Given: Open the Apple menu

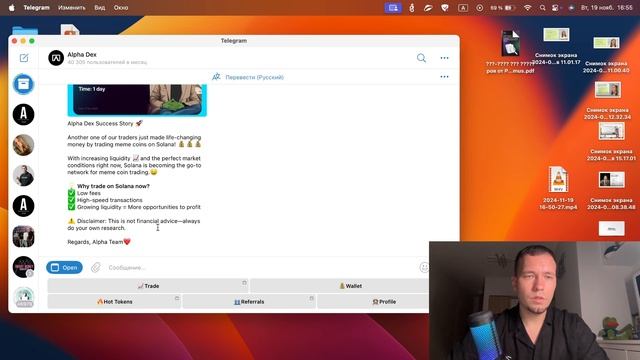Looking at the screenshot, I should [x=11, y=7].
